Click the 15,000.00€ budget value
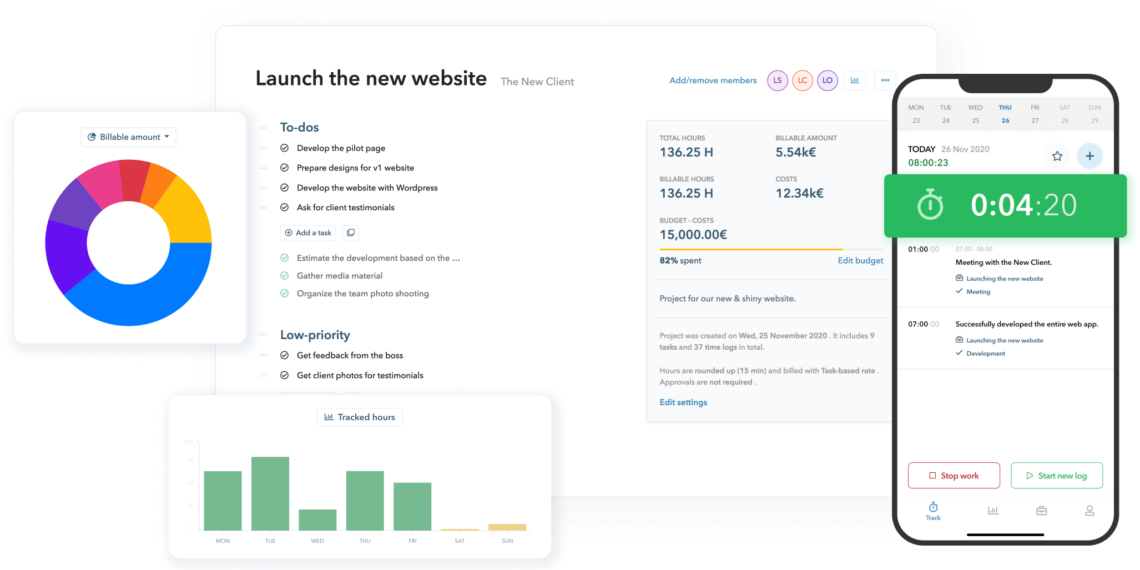 (694, 235)
